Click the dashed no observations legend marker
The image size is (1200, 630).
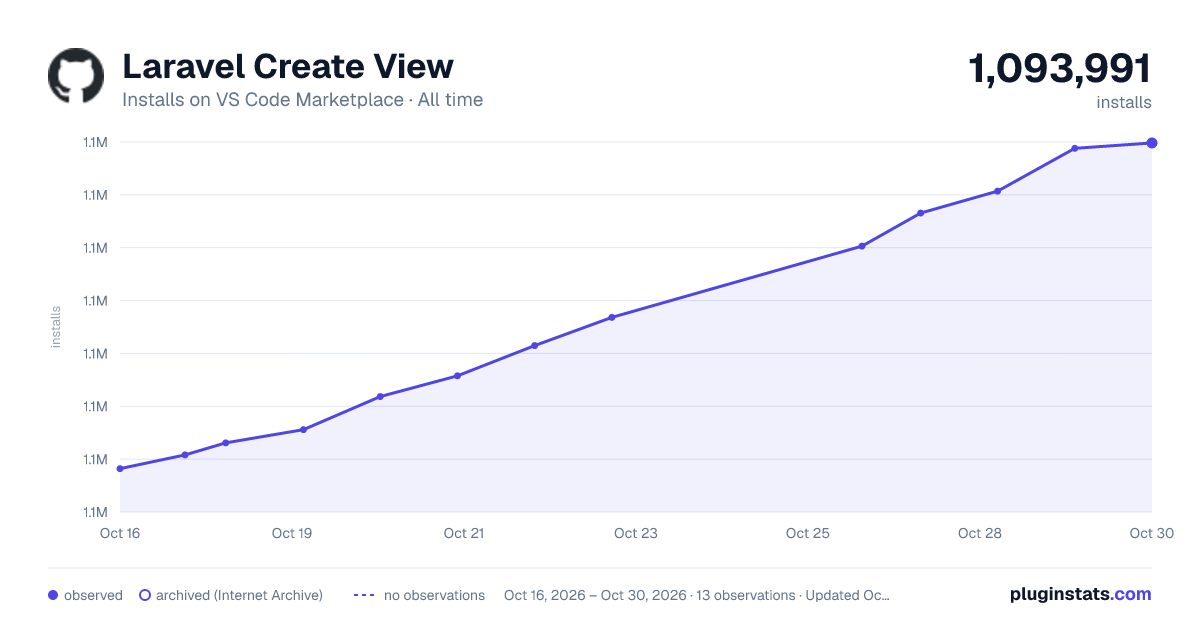364,595
